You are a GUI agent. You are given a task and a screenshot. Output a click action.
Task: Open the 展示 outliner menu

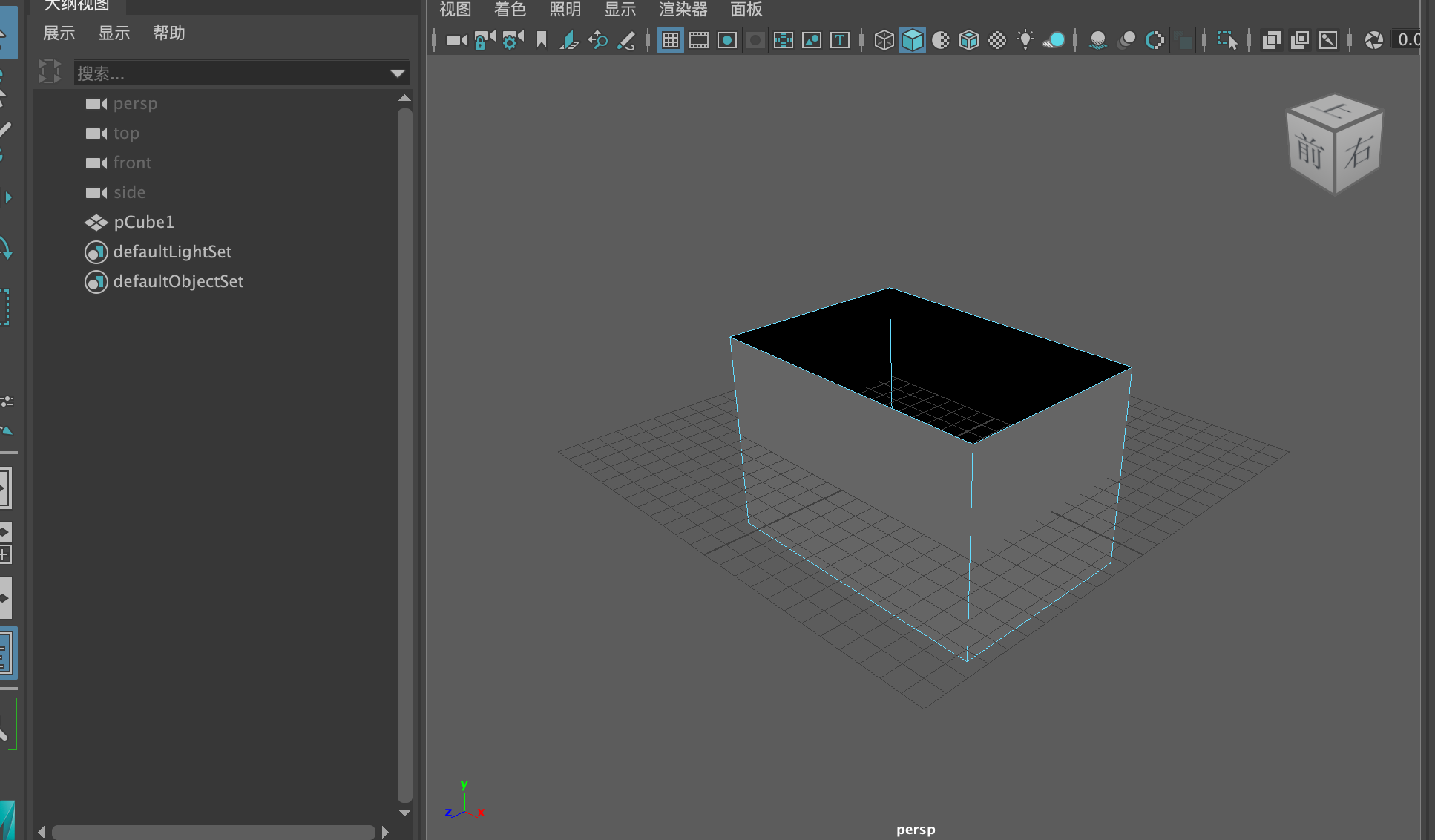click(59, 33)
